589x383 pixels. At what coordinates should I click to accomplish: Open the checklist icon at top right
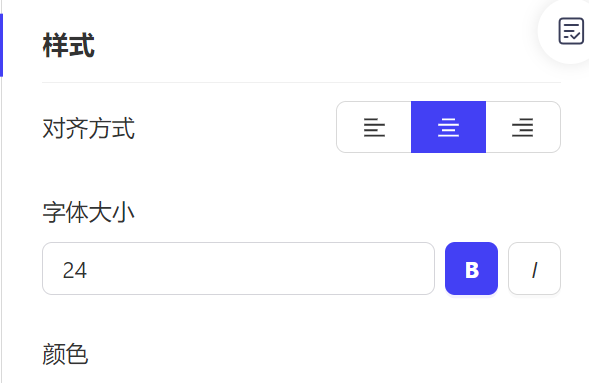click(571, 31)
